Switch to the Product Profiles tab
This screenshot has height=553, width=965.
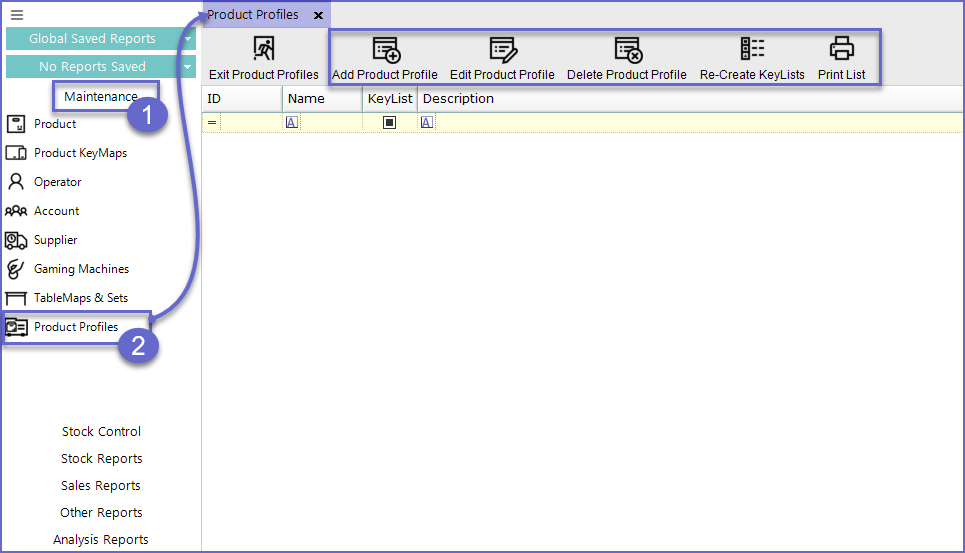(x=253, y=15)
